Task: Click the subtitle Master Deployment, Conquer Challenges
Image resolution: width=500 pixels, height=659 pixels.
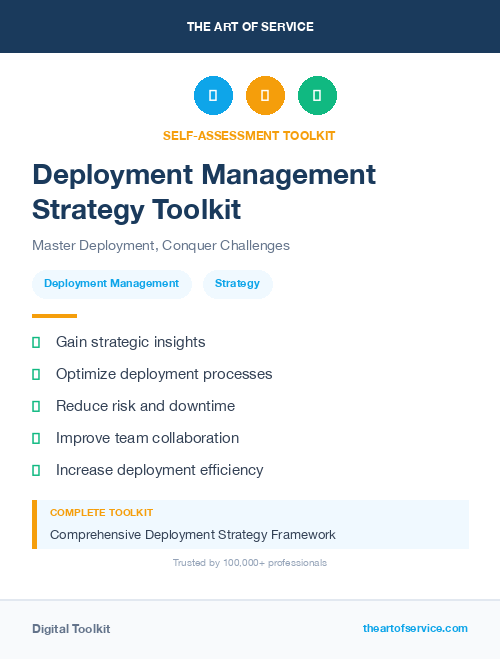Action: pos(161,245)
